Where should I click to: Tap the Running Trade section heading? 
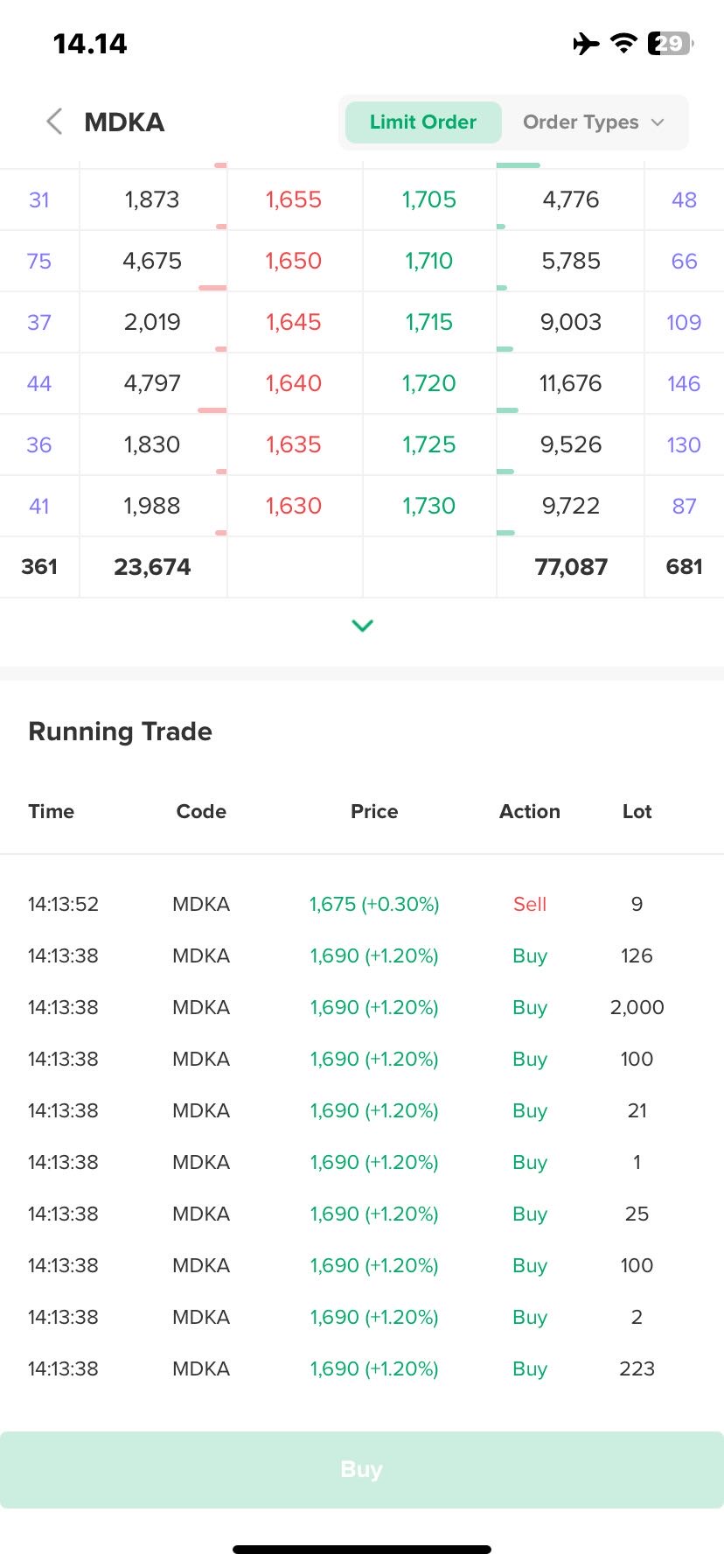tap(121, 731)
